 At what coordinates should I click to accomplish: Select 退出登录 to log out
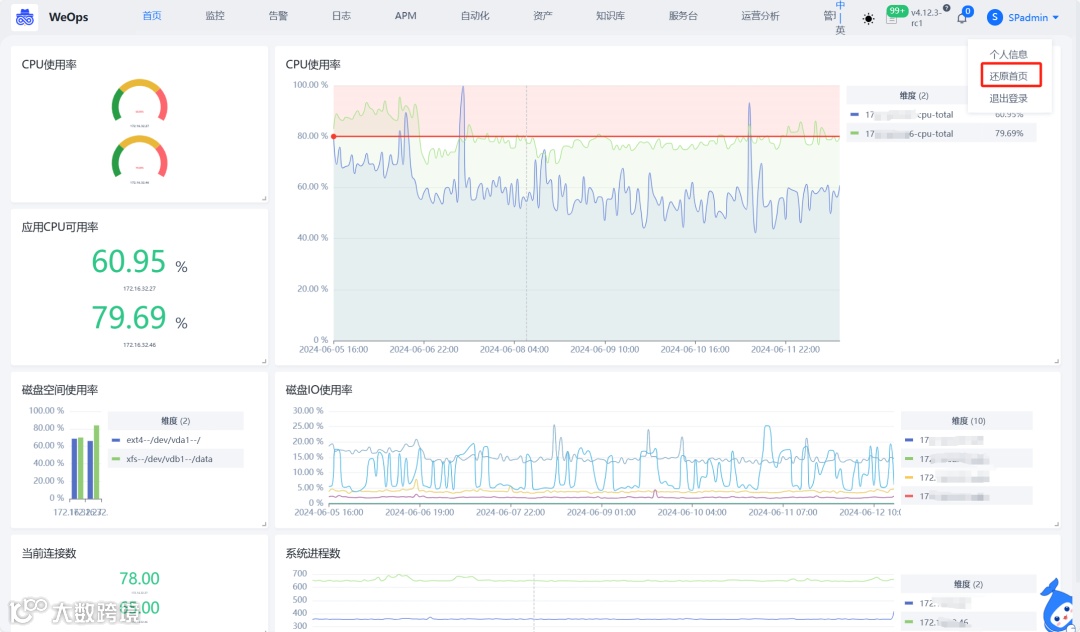pos(1008,98)
